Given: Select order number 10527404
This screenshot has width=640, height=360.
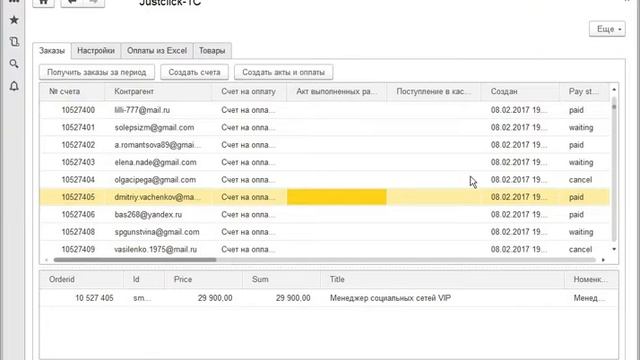Looking at the screenshot, I should point(78,180).
